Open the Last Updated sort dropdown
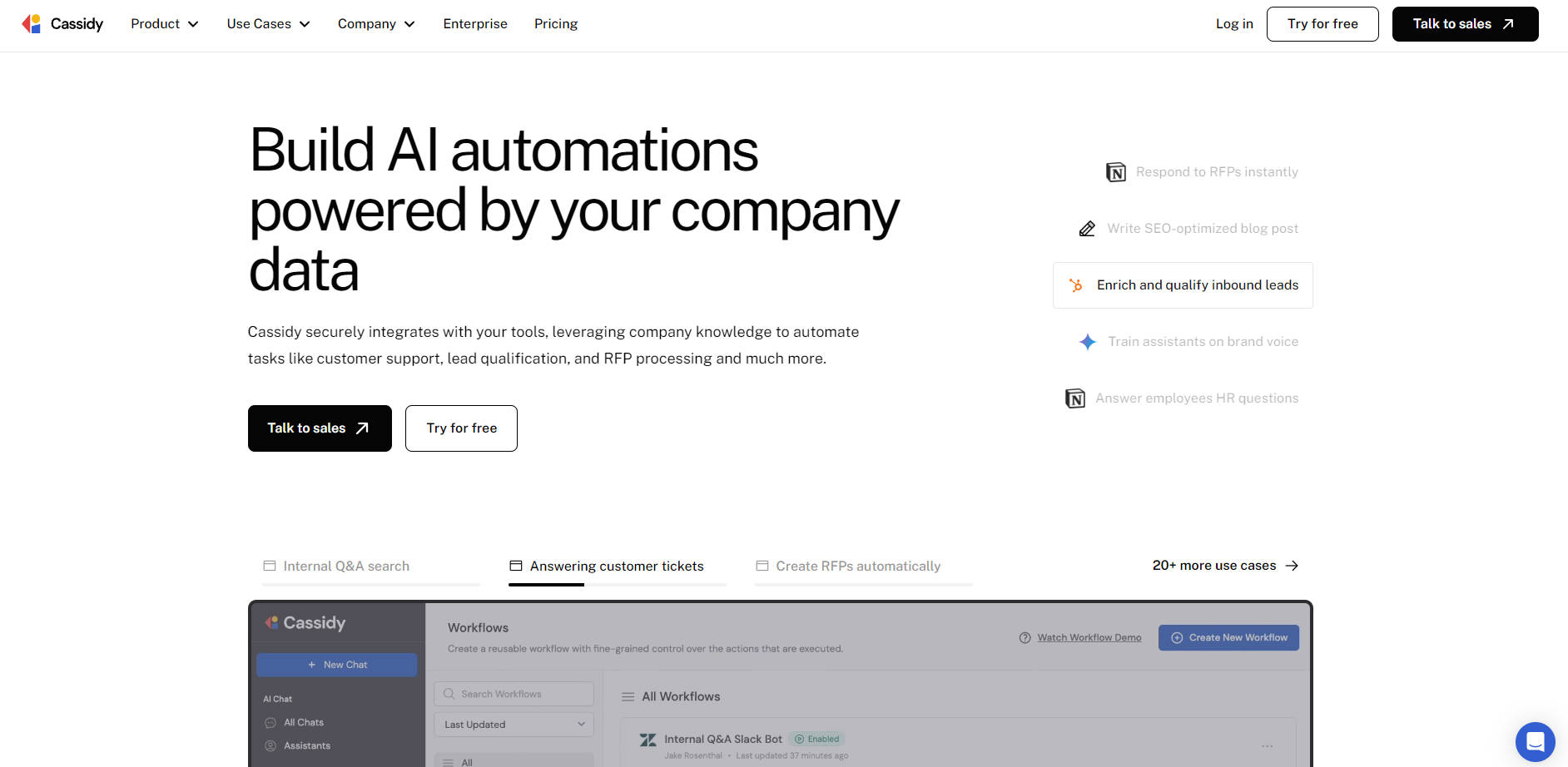Viewport: 1568px width, 767px height. tap(514, 725)
